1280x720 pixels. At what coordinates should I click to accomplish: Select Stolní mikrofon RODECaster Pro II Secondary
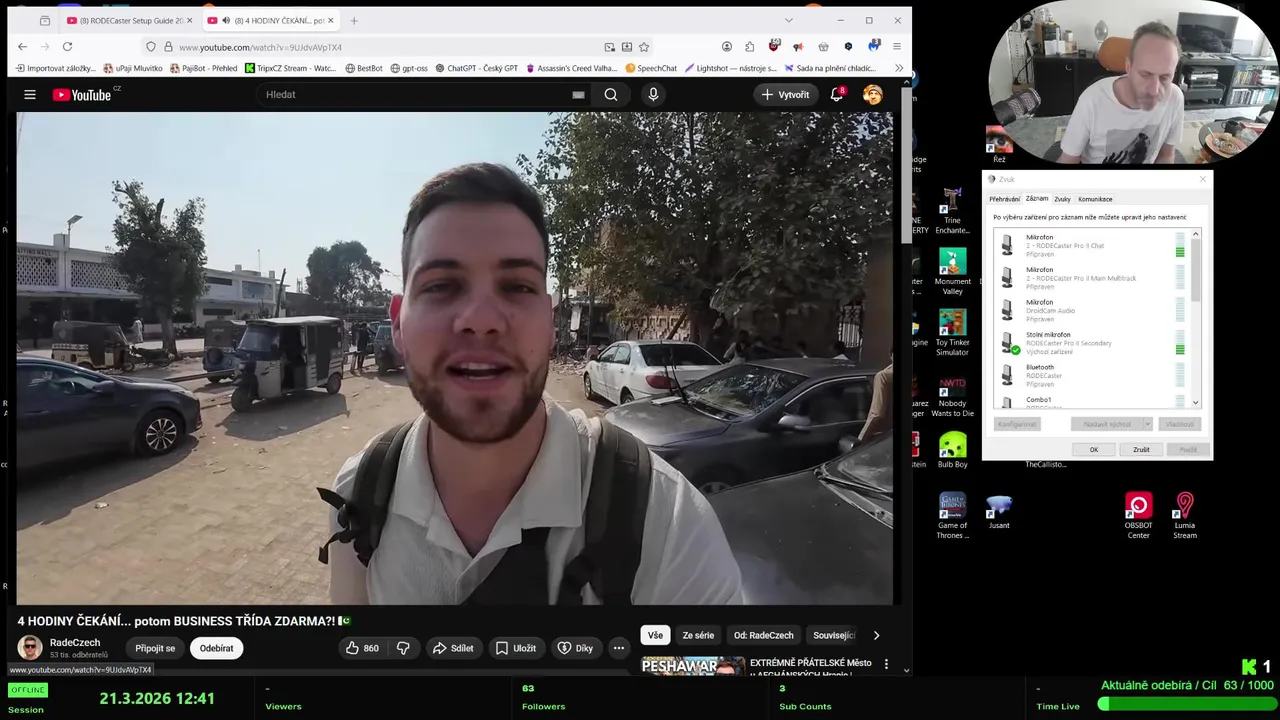pyautogui.click(x=1091, y=343)
